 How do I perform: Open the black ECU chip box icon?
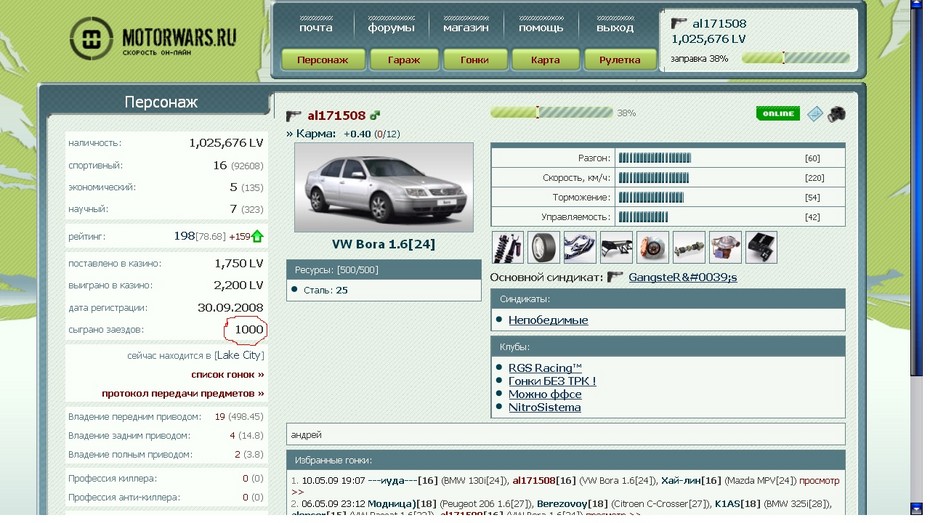[x=761, y=247]
